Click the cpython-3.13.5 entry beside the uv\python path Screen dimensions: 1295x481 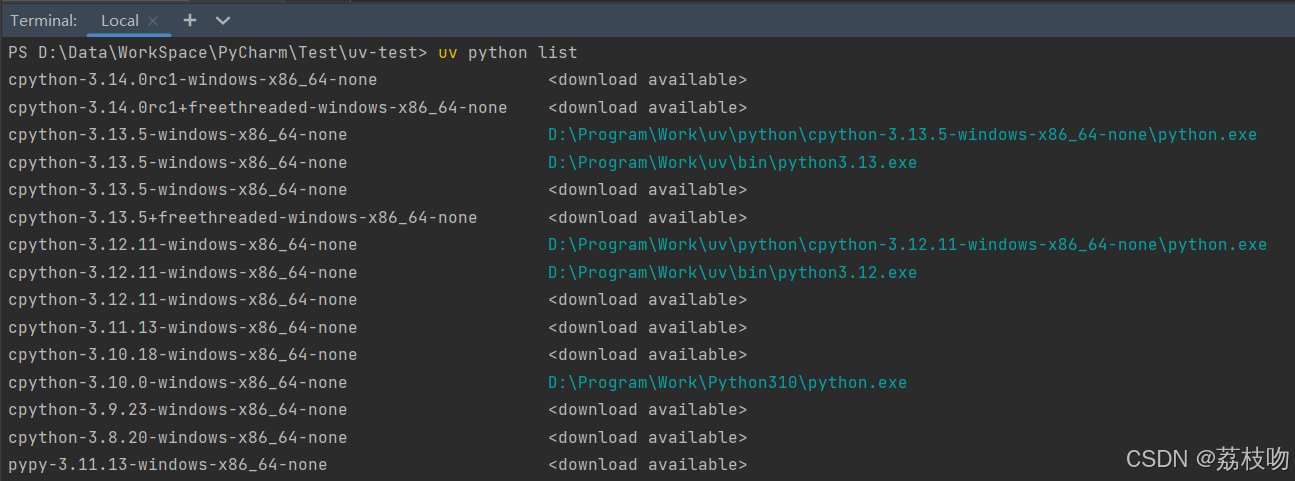pos(178,135)
